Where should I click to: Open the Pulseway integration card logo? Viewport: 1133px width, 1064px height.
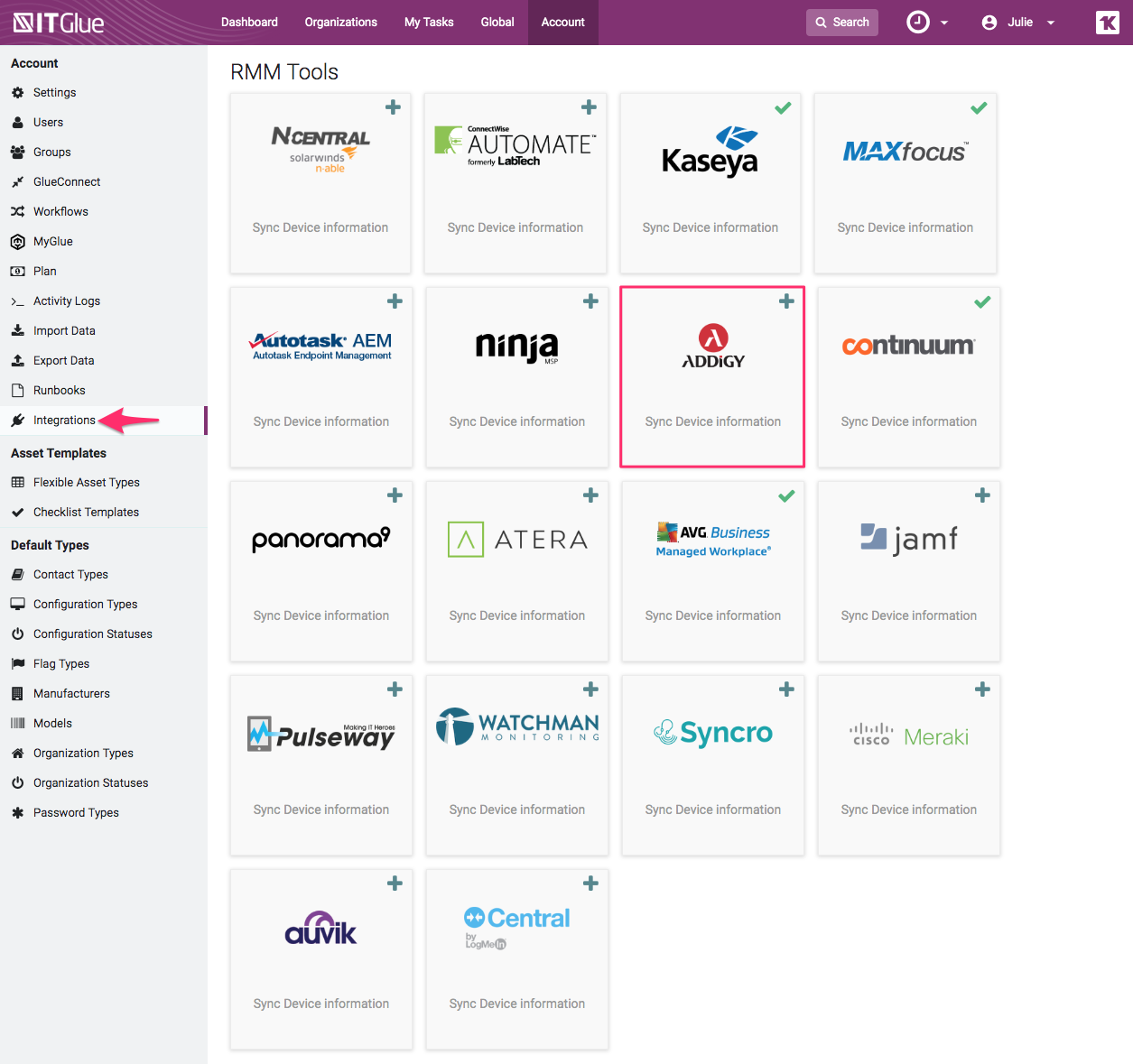click(x=321, y=734)
